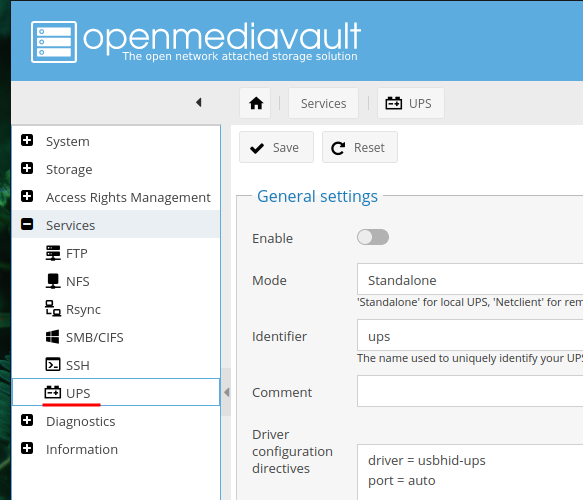583x500 pixels.
Task: Expand Access Rights Management node
Action: [x=27, y=196]
